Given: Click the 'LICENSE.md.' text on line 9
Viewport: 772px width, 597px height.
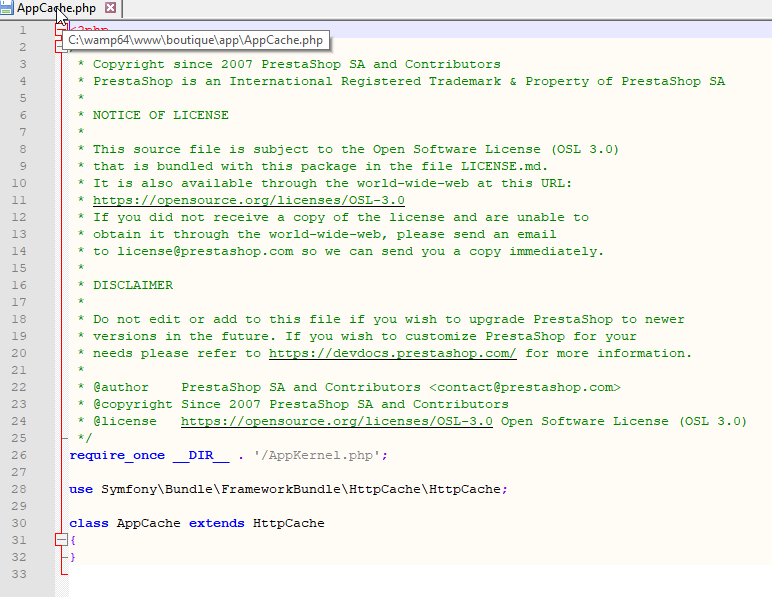Looking at the screenshot, I should (505, 166).
